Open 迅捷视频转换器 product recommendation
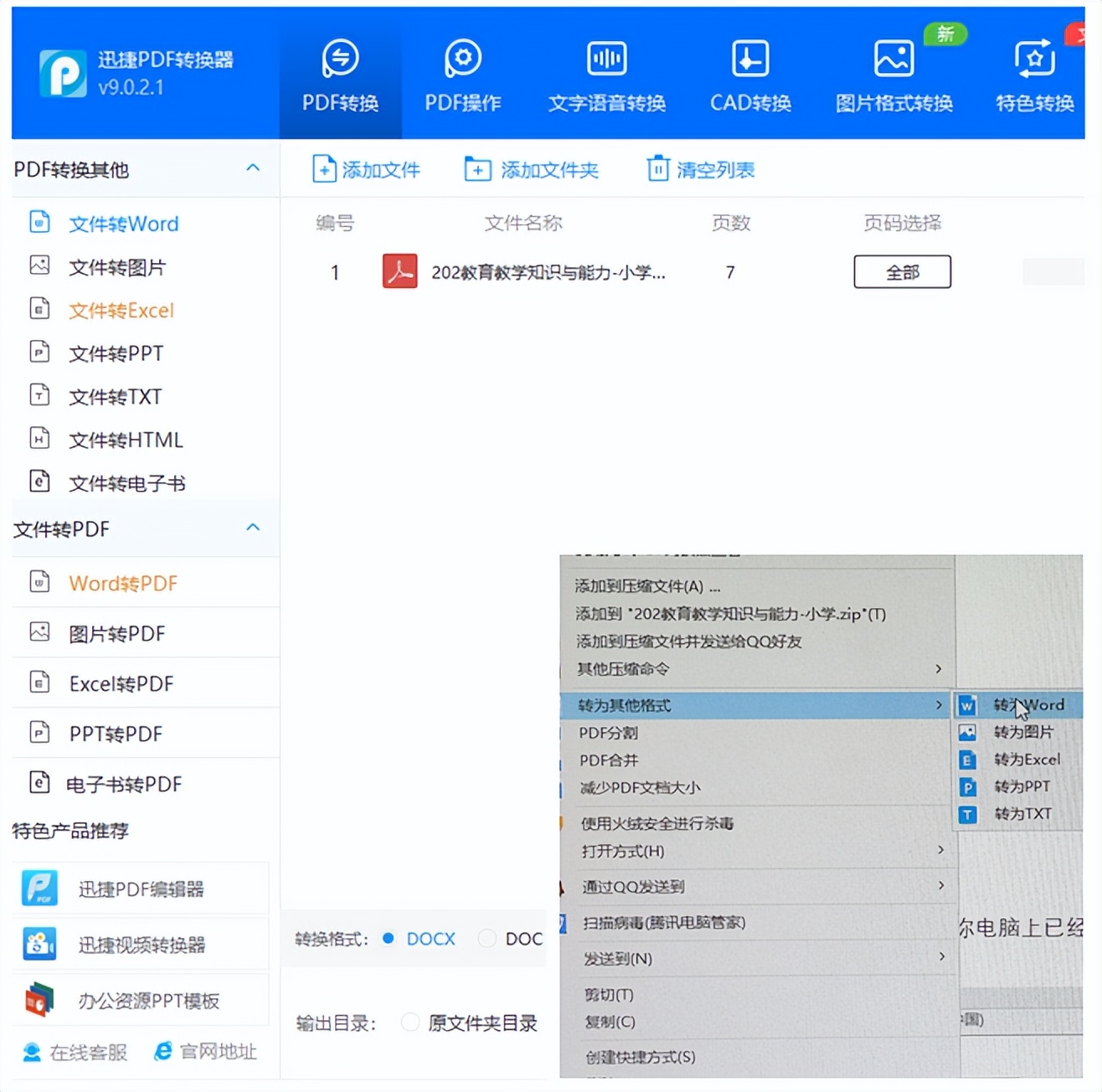Image resolution: width=1102 pixels, height=1092 pixels. 141,945
